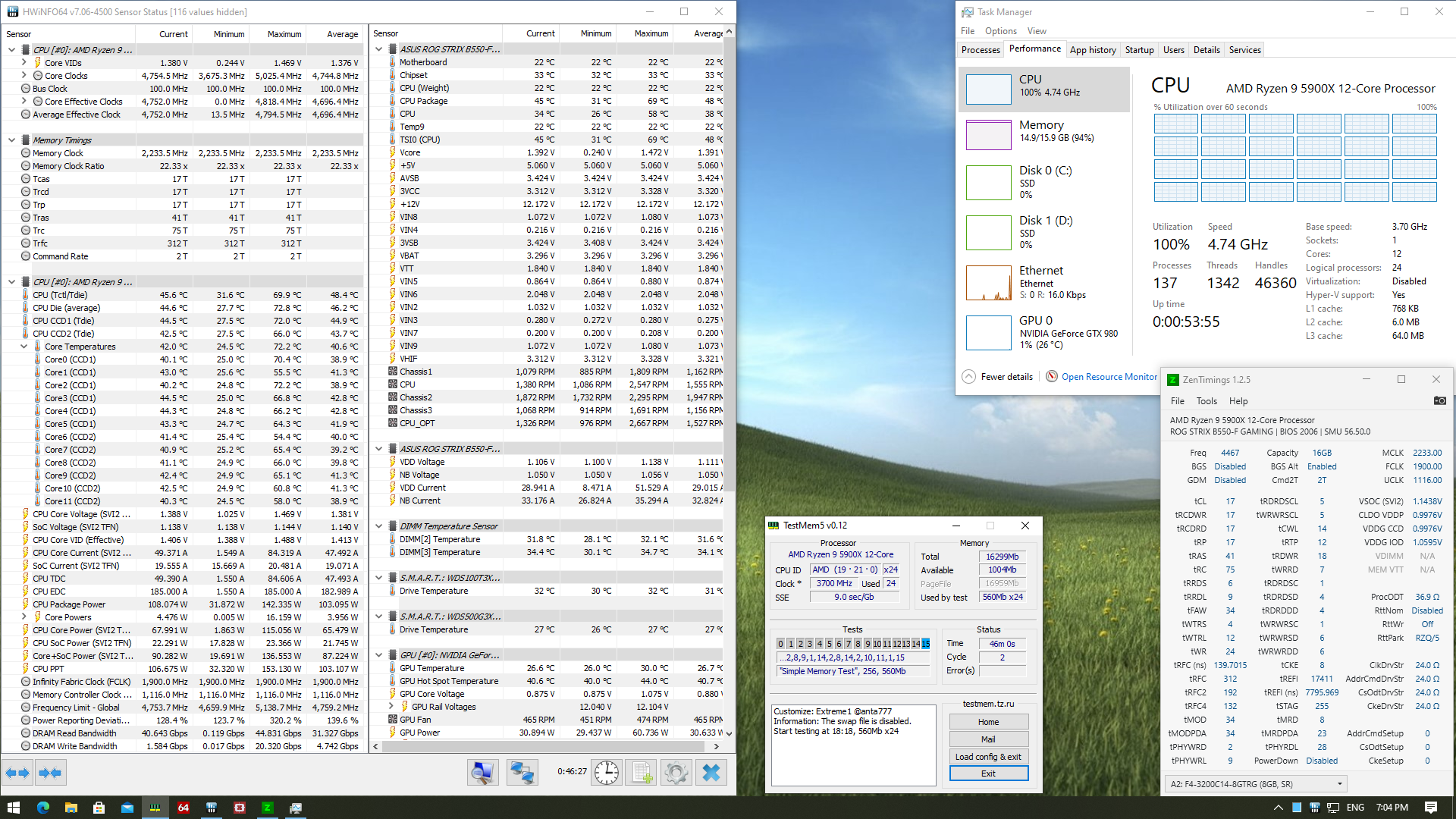This screenshot has width=1456, height=819.
Task: Click HWiNFO monitor with magnifier icon
Action: [482, 773]
